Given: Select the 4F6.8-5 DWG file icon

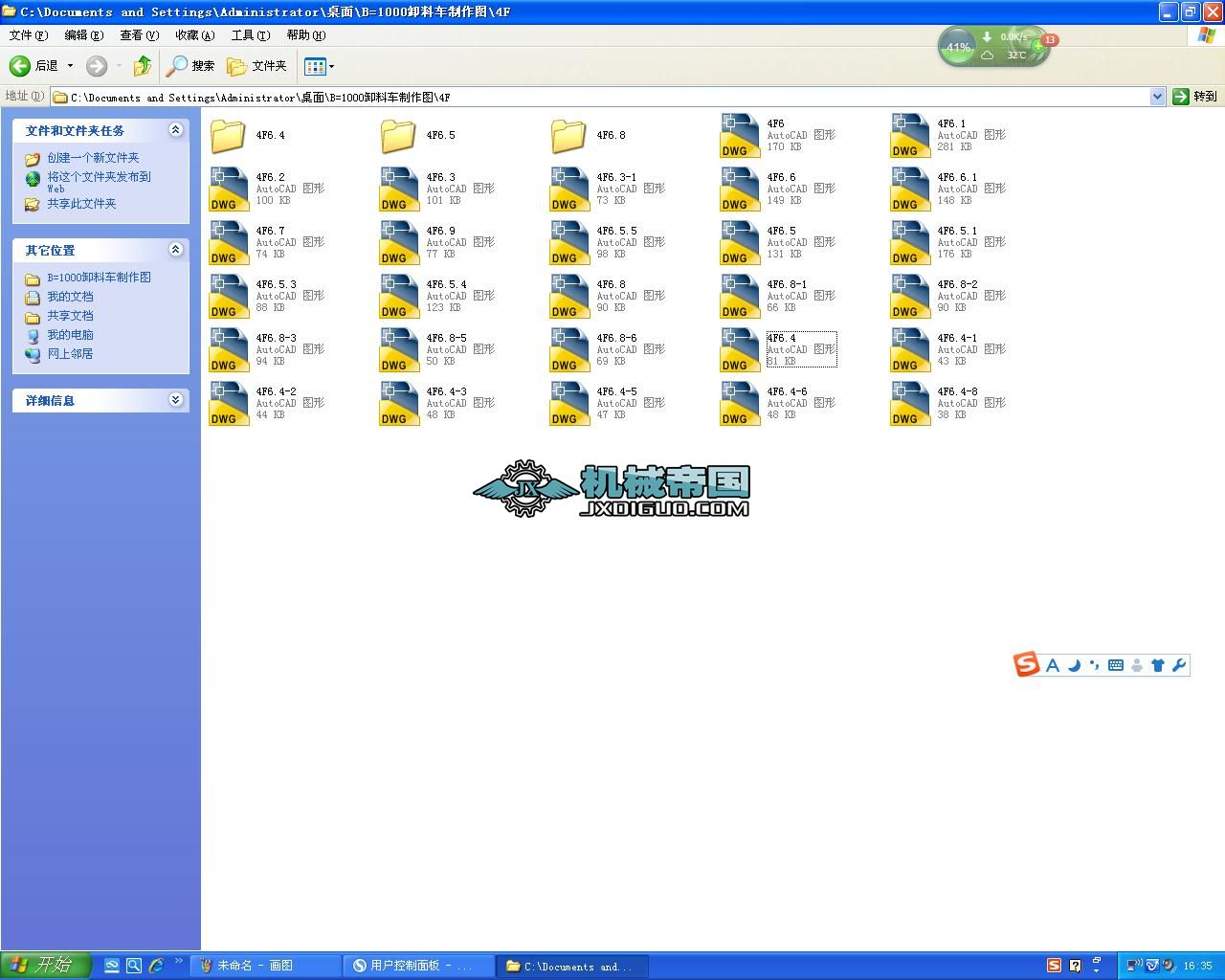Looking at the screenshot, I should [399, 350].
